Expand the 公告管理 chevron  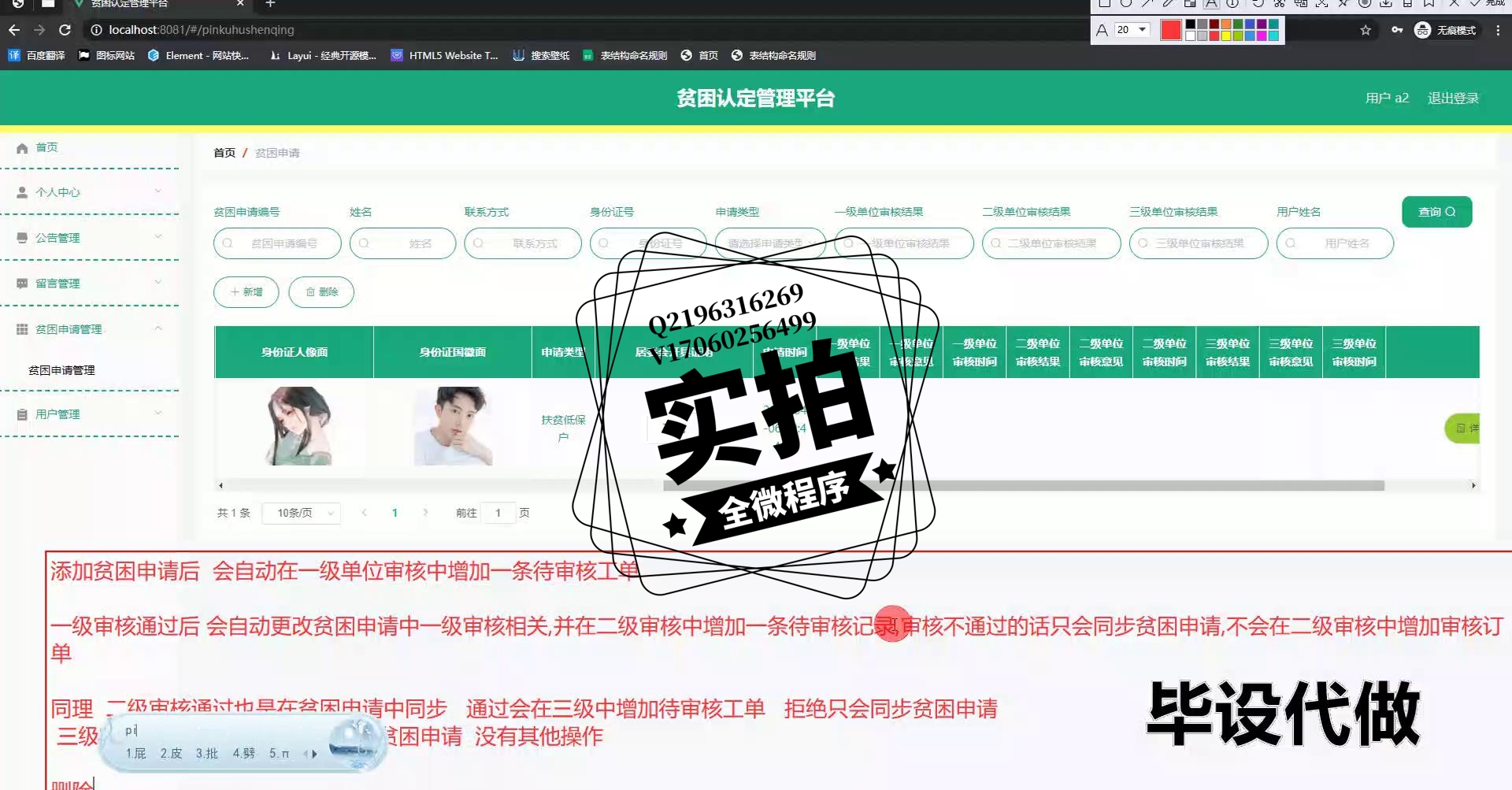tap(158, 237)
